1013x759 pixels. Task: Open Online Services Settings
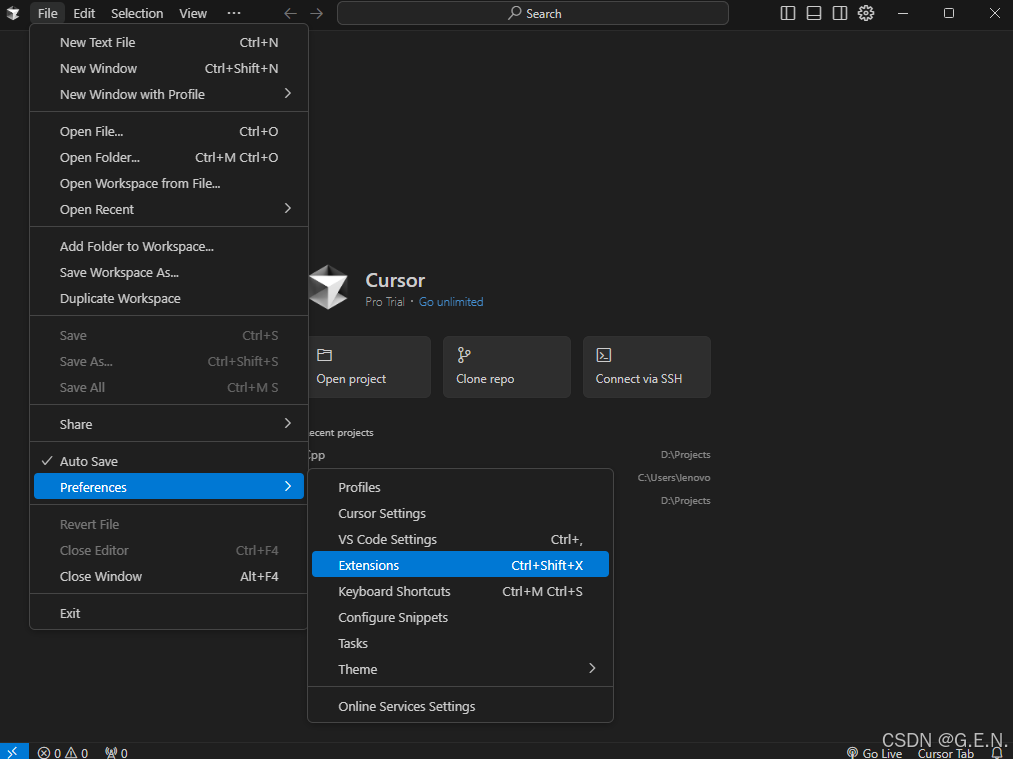[460, 707]
